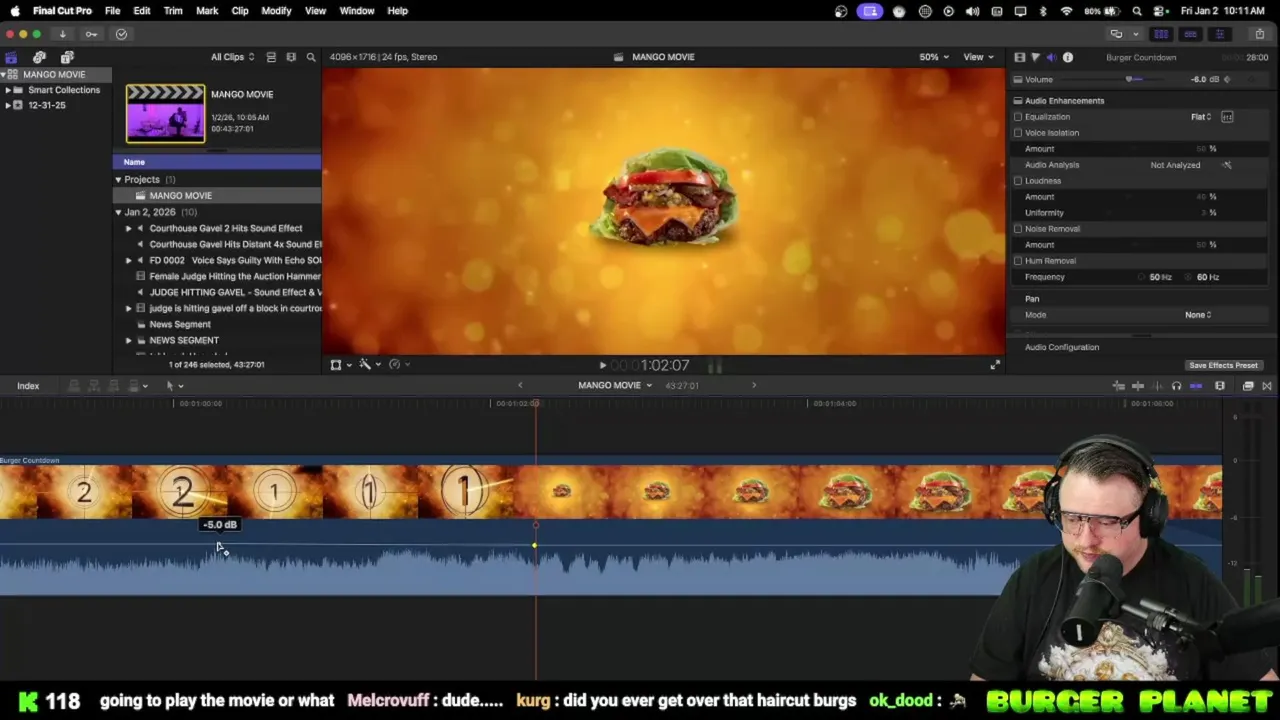1280x720 pixels.
Task: Open background tasks checkmark icon
Action: click(121, 34)
